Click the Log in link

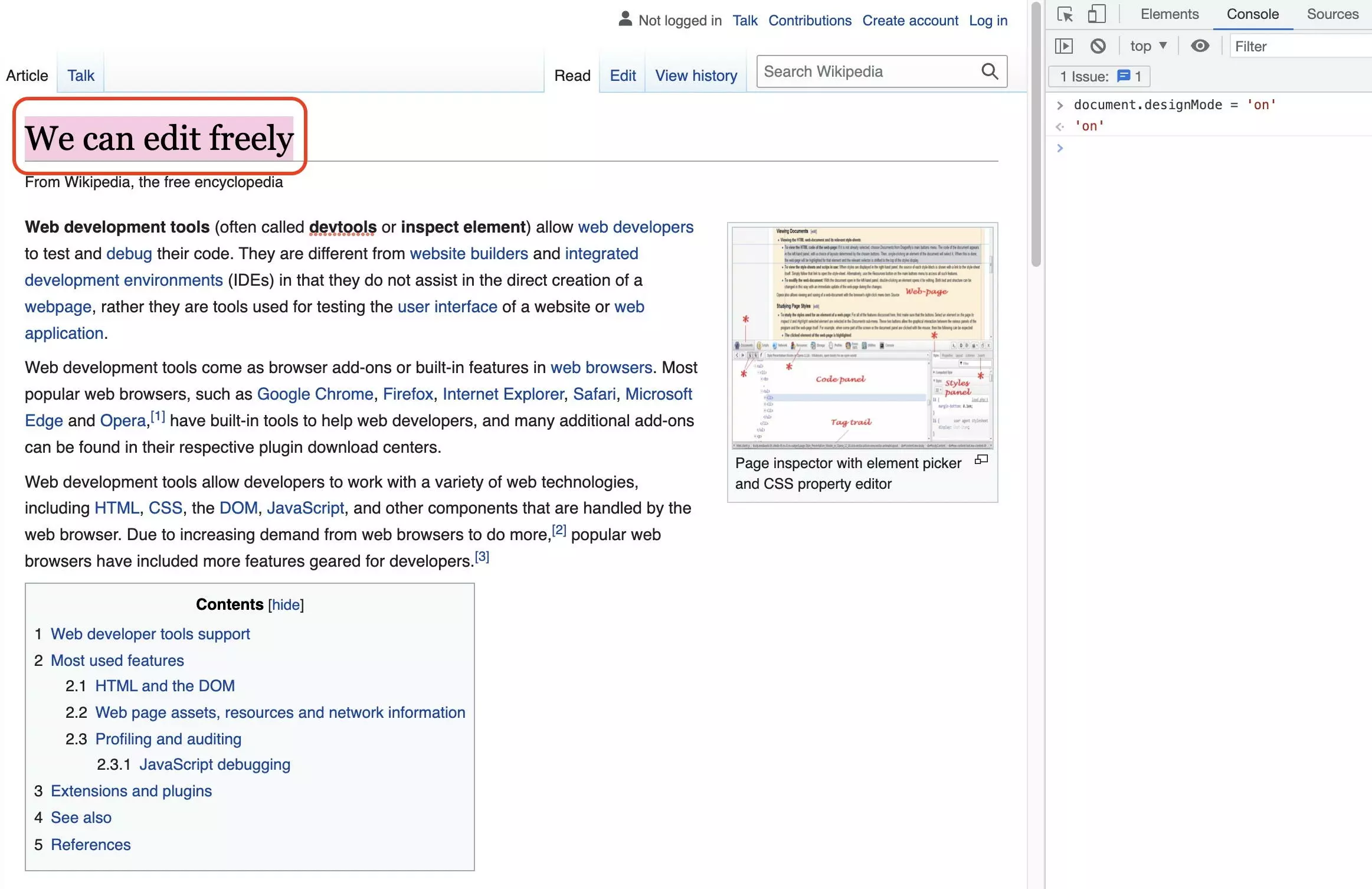pos(987,19)
